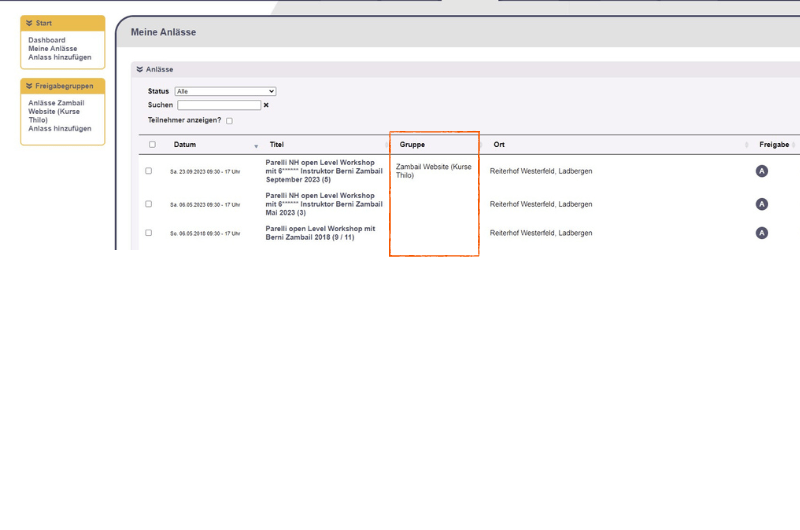Image resolution: width=800 pixels, height=530 pixels.
Task: Click the chevron icon next to Freigabegruppen
Action: coord(30,86)
